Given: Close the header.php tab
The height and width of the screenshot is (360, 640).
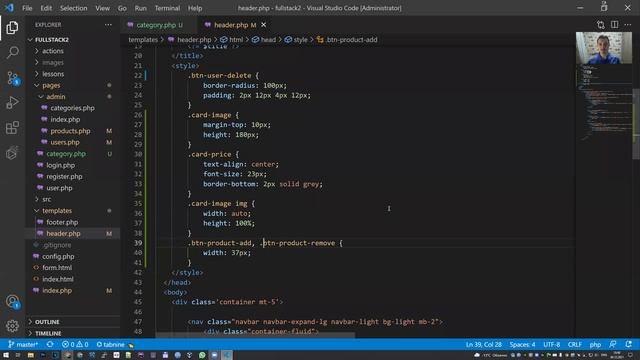Looking at the screenshot, I should [264, 25].
